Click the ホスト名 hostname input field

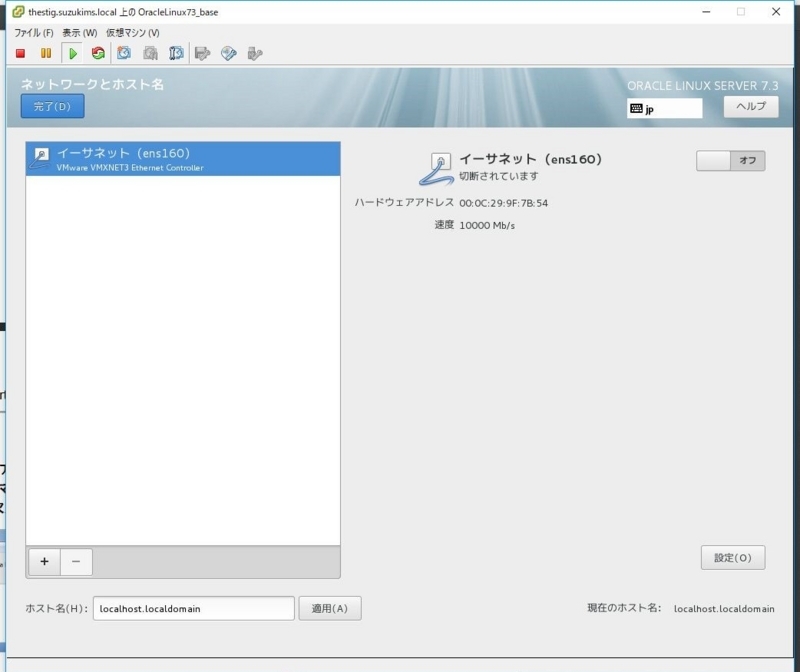point(193,608)
